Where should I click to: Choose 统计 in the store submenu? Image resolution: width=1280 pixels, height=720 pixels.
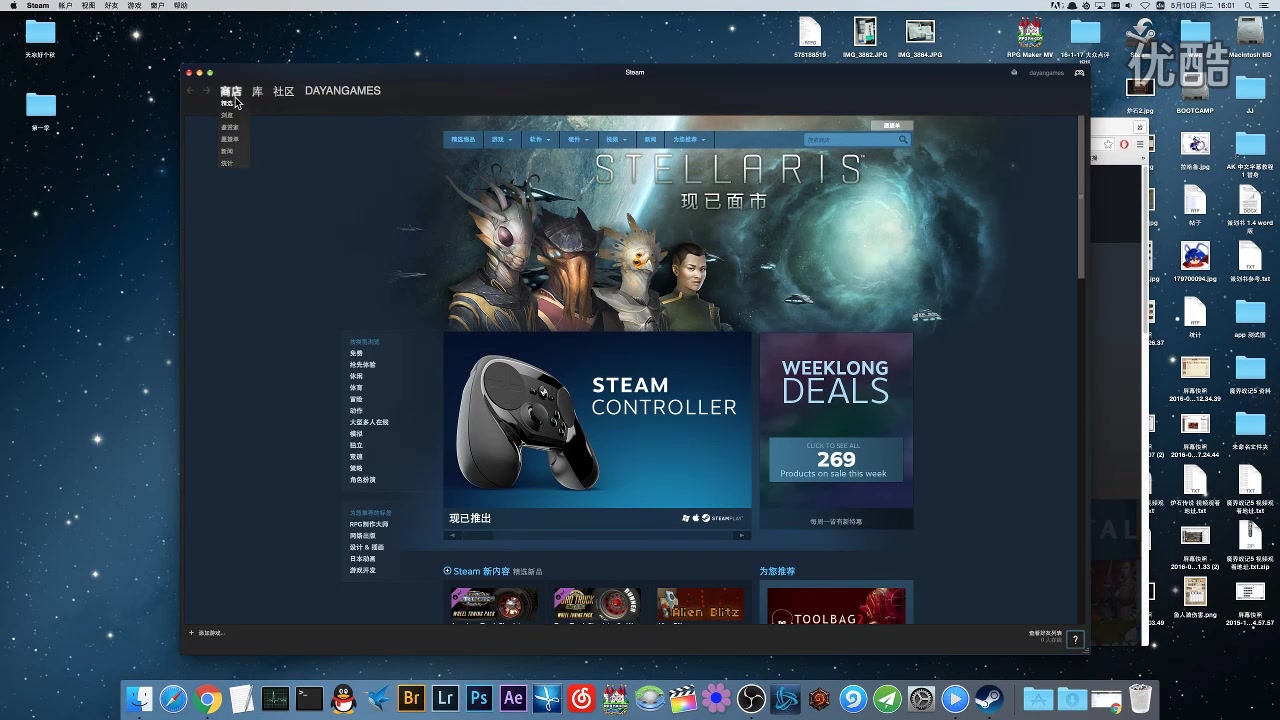click(227, 163)
